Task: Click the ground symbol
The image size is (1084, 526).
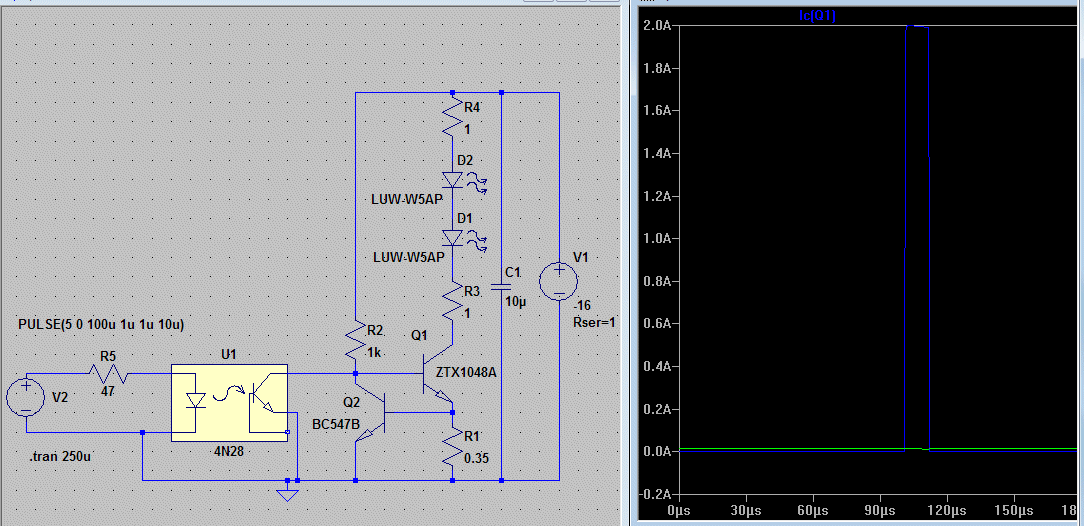Action: tap(287, 494)
